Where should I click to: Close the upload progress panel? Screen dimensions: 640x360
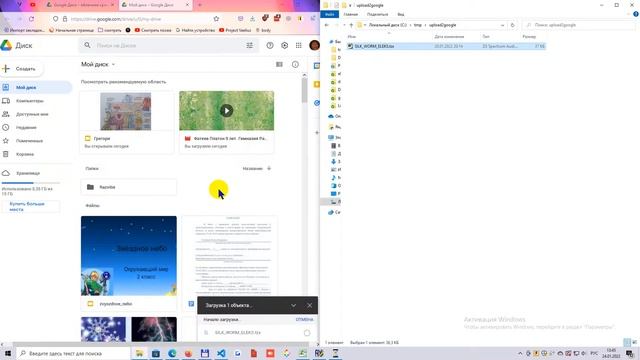[x=309, y=305]
